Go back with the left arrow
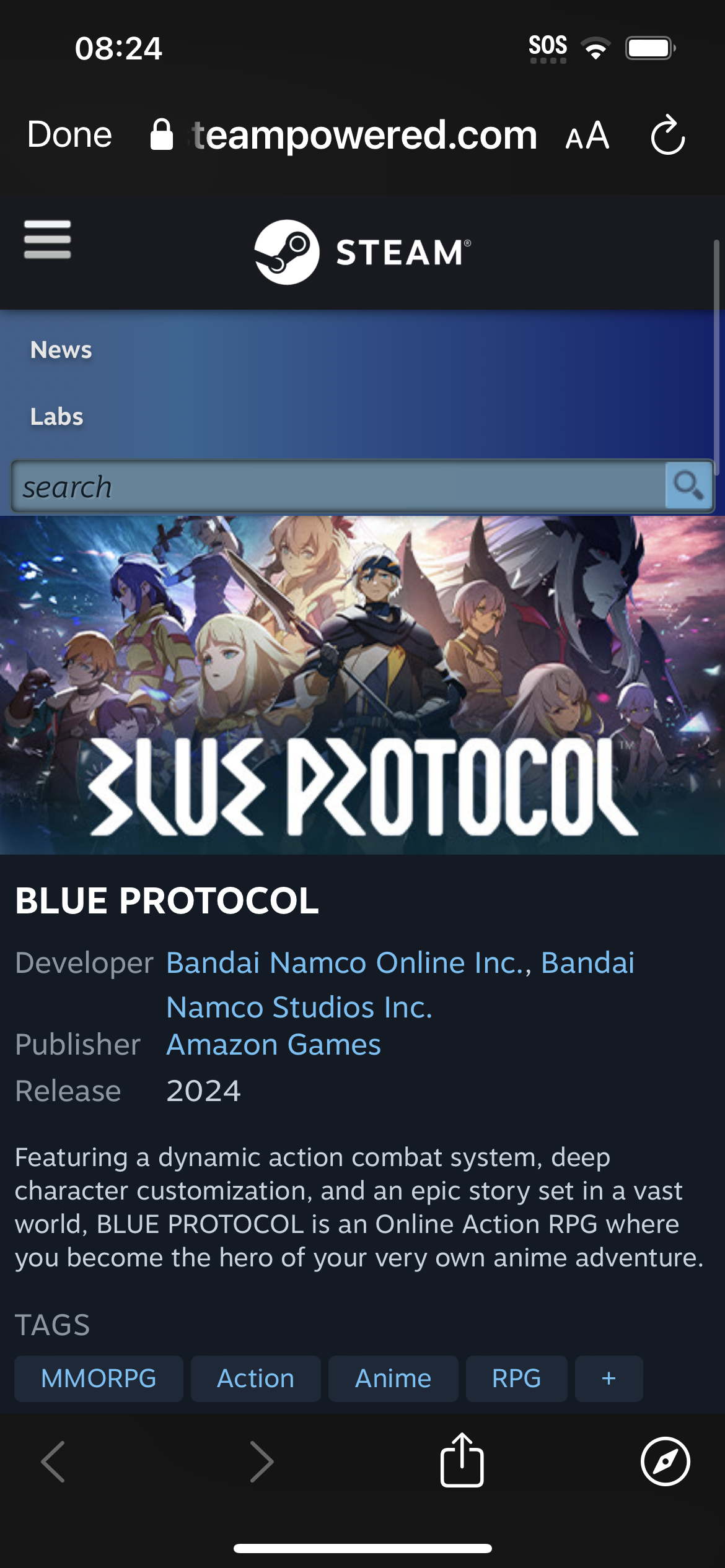The width and height of the screenshot is (725, 1568). click(x=53, y=1461)
